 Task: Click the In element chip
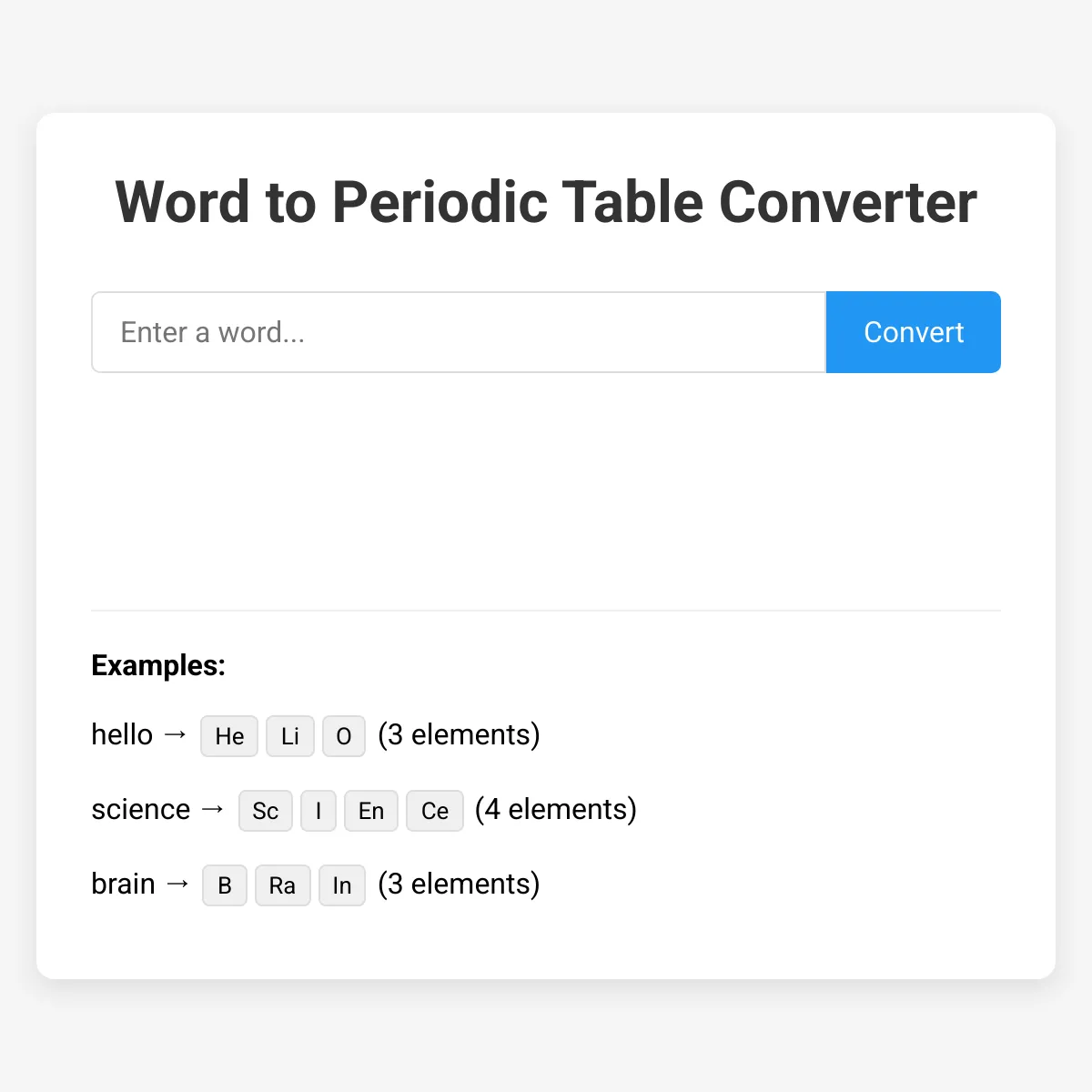coord(342,885)
